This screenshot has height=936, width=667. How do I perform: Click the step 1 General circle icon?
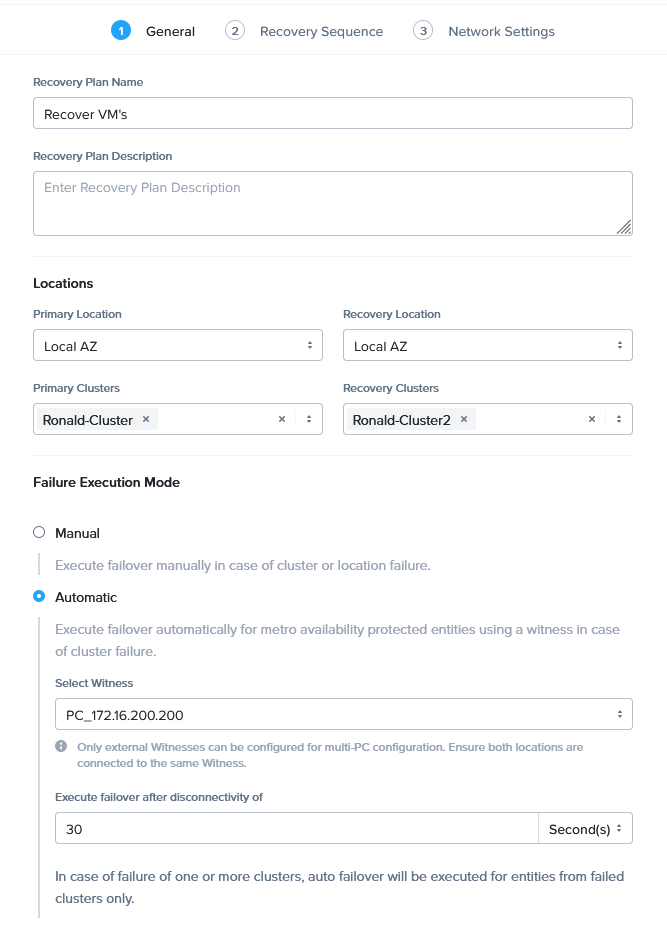pyautogui.click(x=121, y=31)
